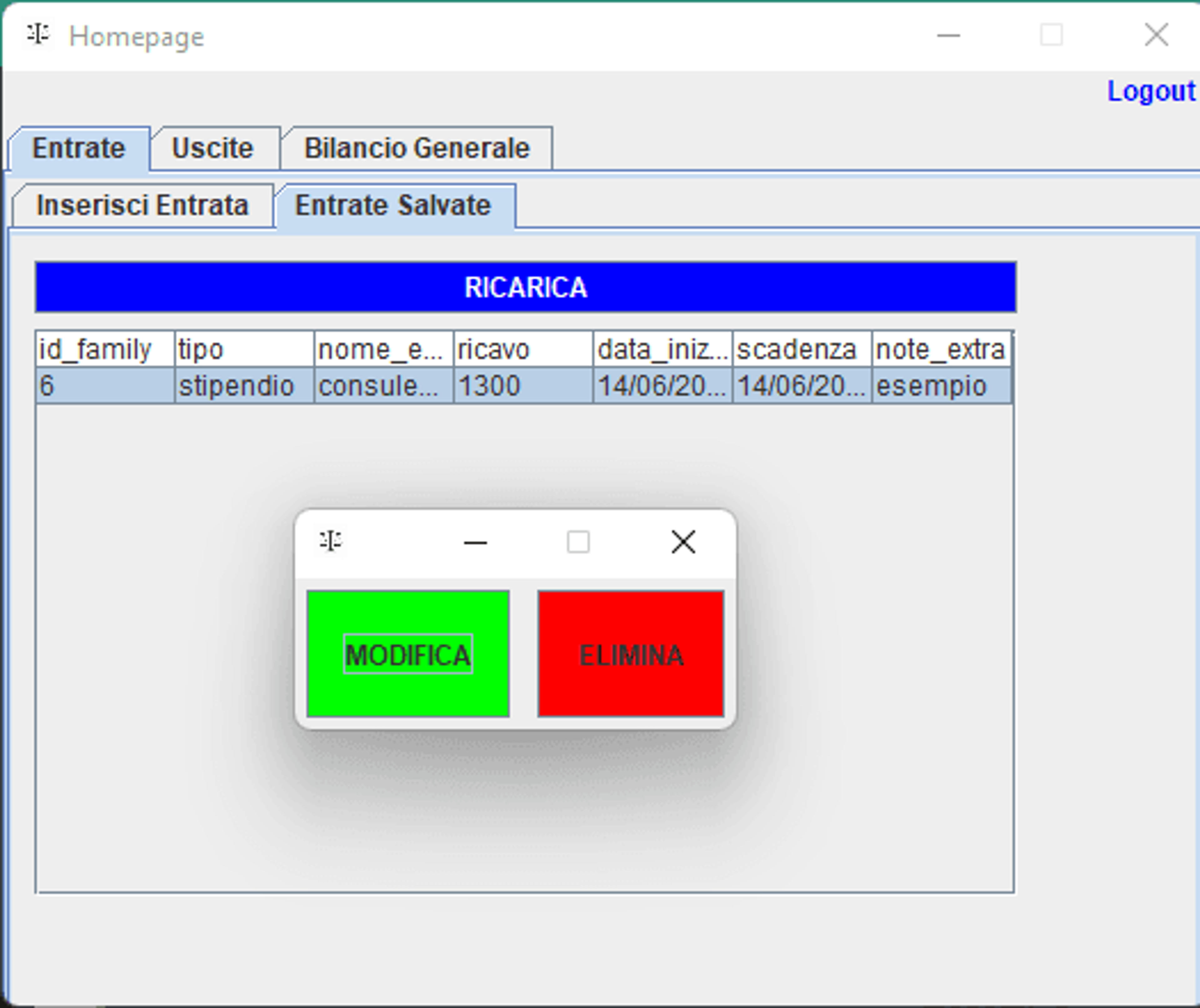
Task: Minimize the small Modifica/Elimina dialog
Action: [x=475, y=542]
